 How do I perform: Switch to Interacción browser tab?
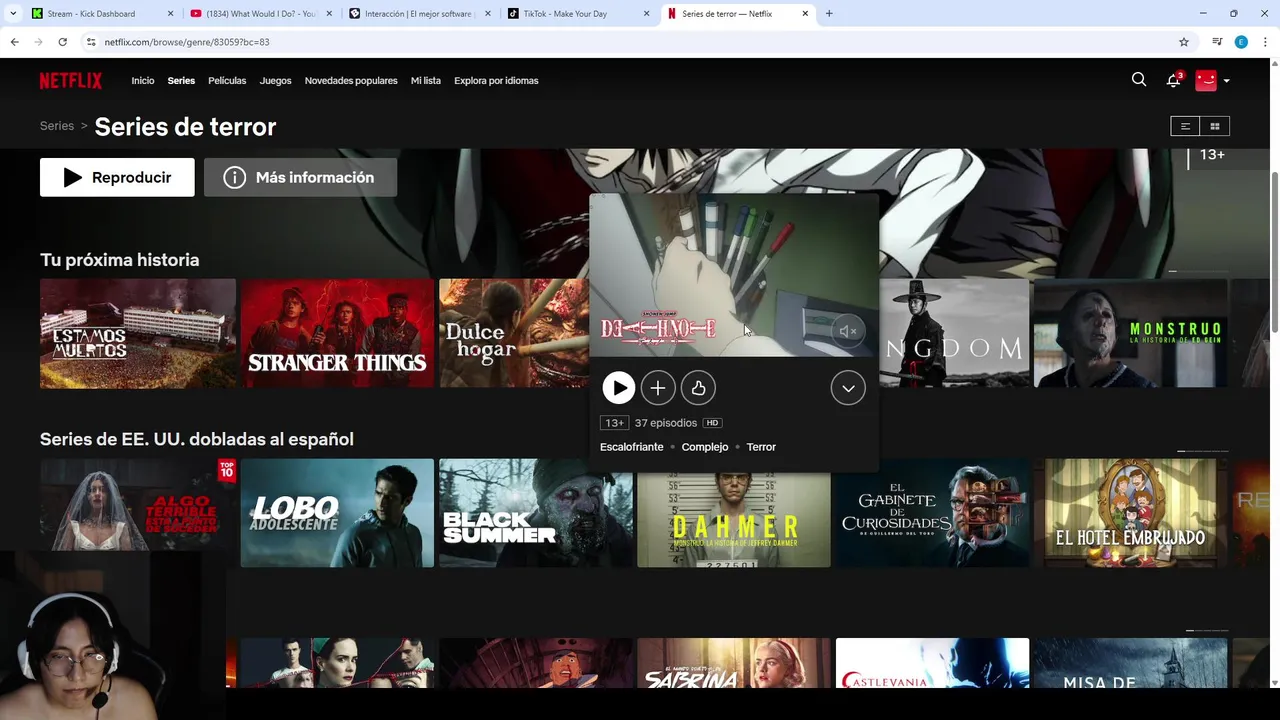tap(420, 14)
